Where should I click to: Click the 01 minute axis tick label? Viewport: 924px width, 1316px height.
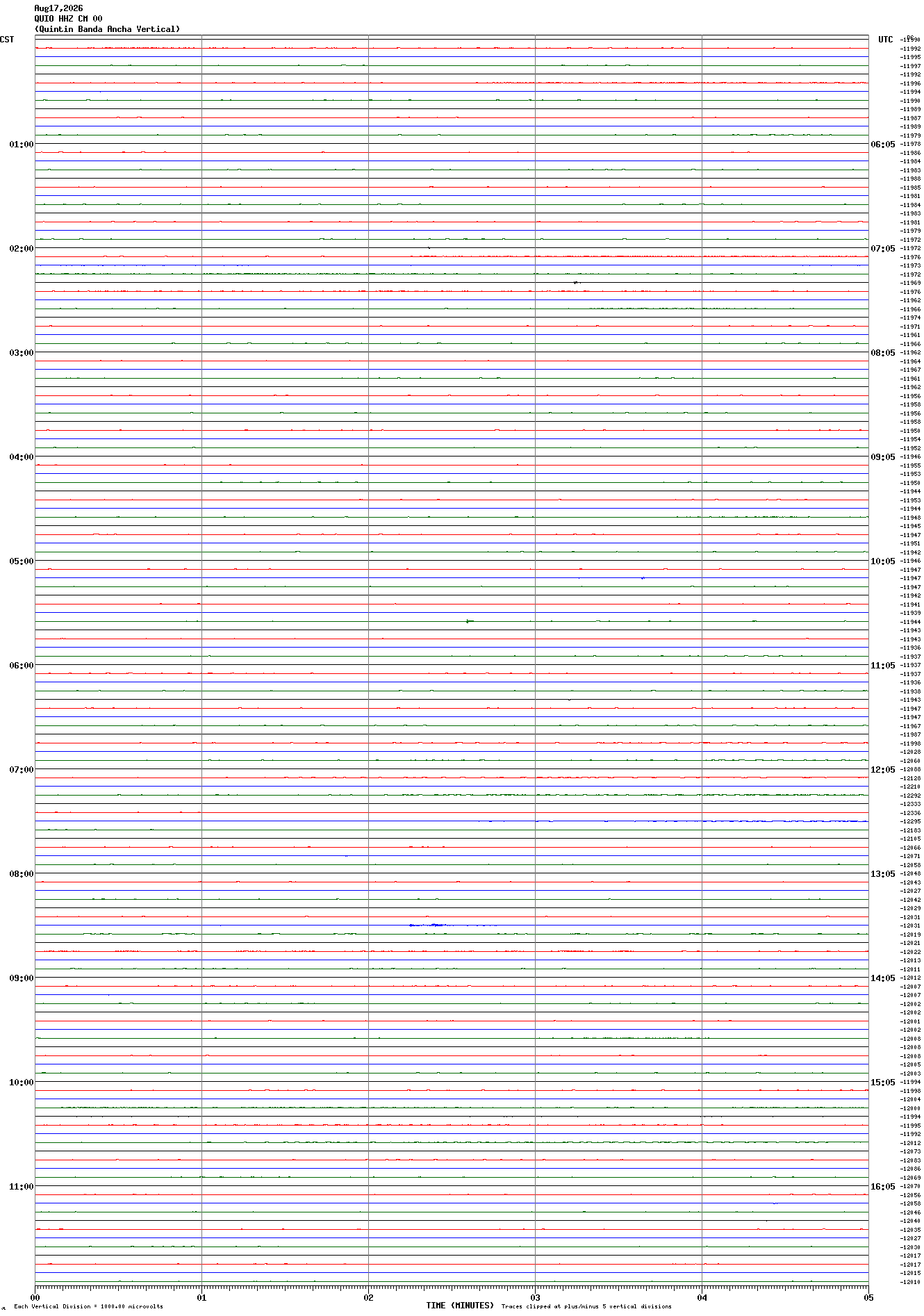coord(201,1297)
